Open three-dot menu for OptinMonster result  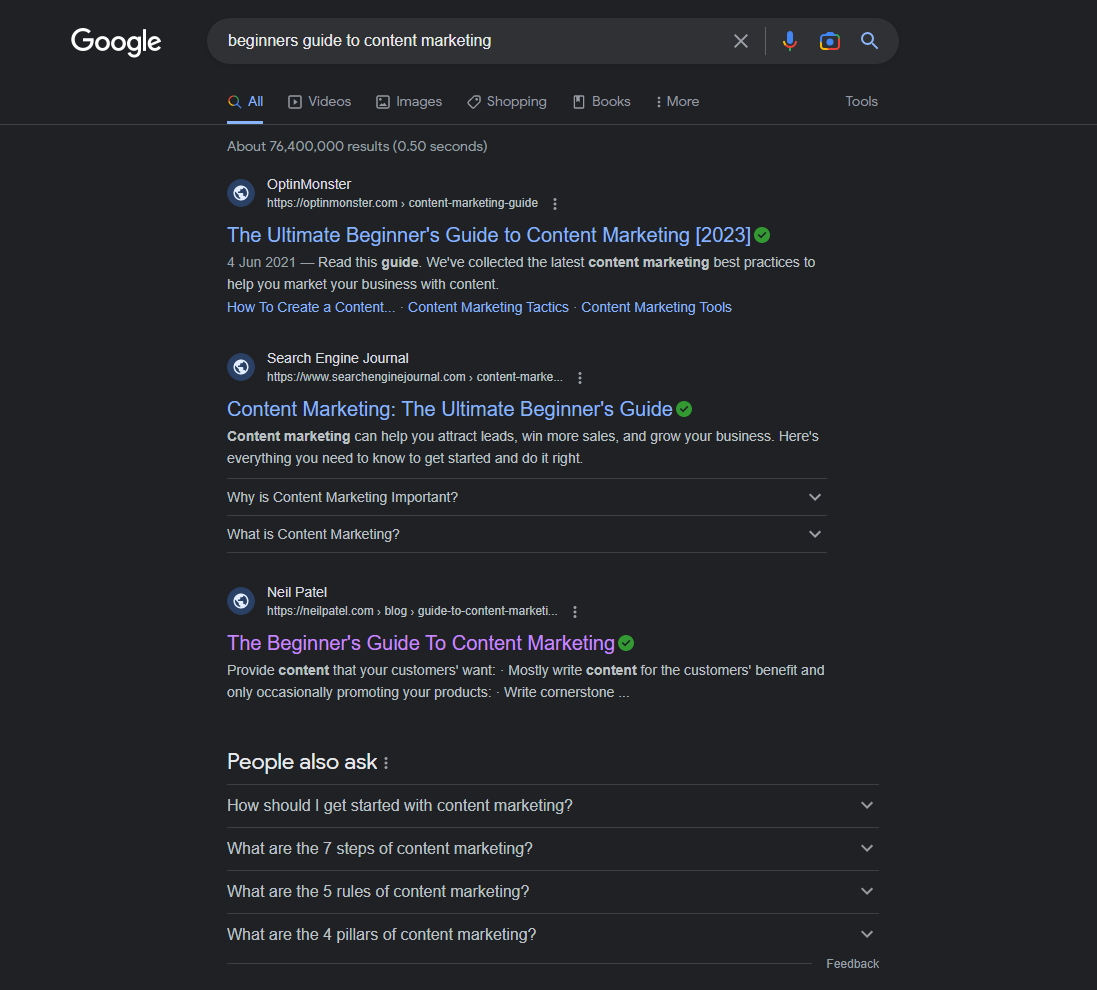[555, 204]
